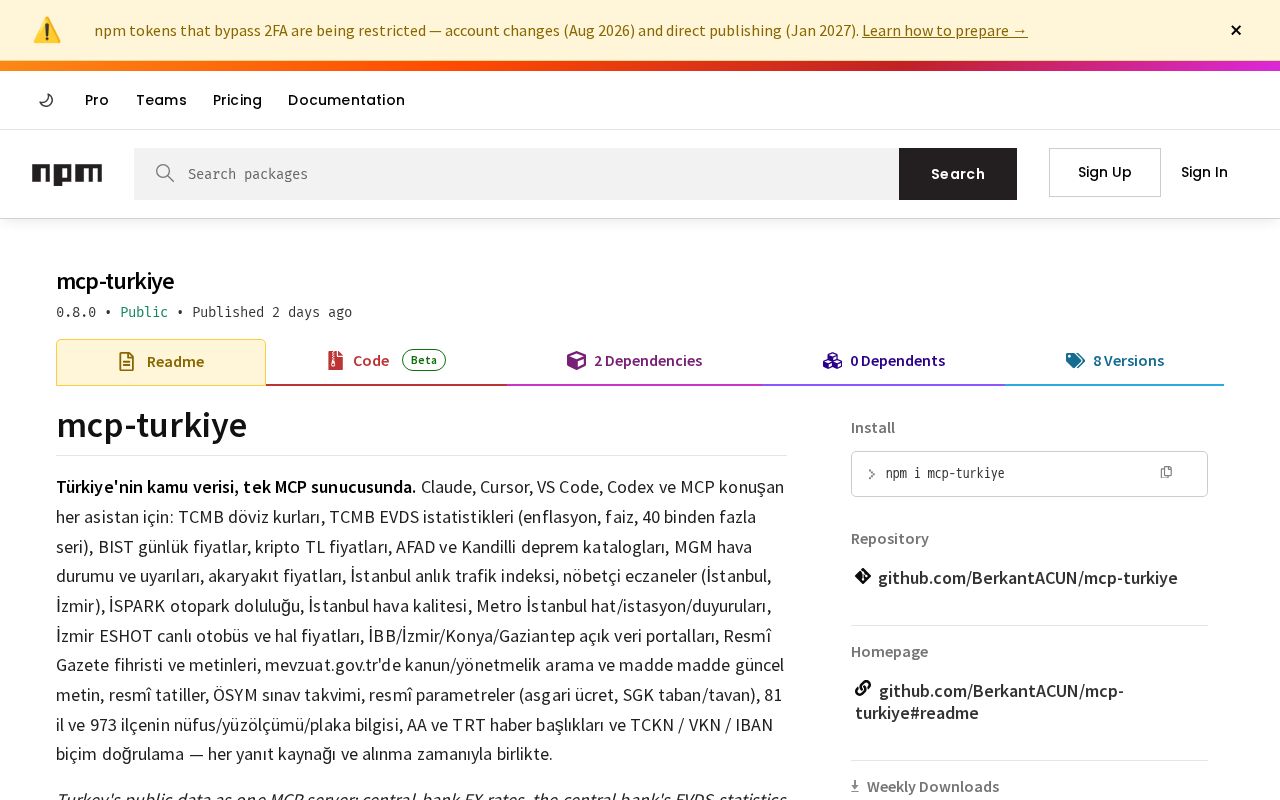
Task: Open the 0 Dependents tab
Action: (x=883, y=361)
